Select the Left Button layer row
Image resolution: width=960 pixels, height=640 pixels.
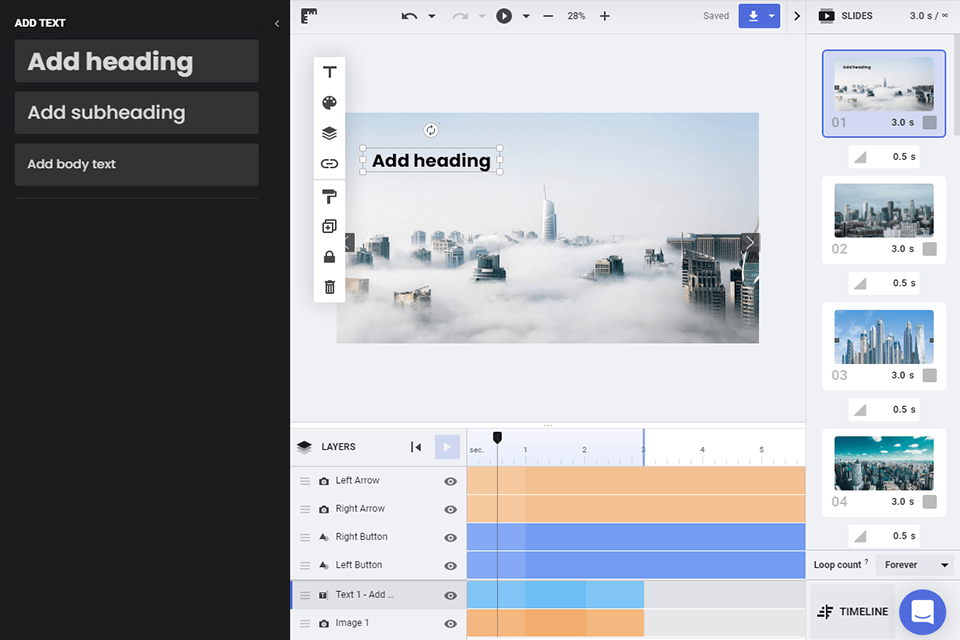point(378,566)
